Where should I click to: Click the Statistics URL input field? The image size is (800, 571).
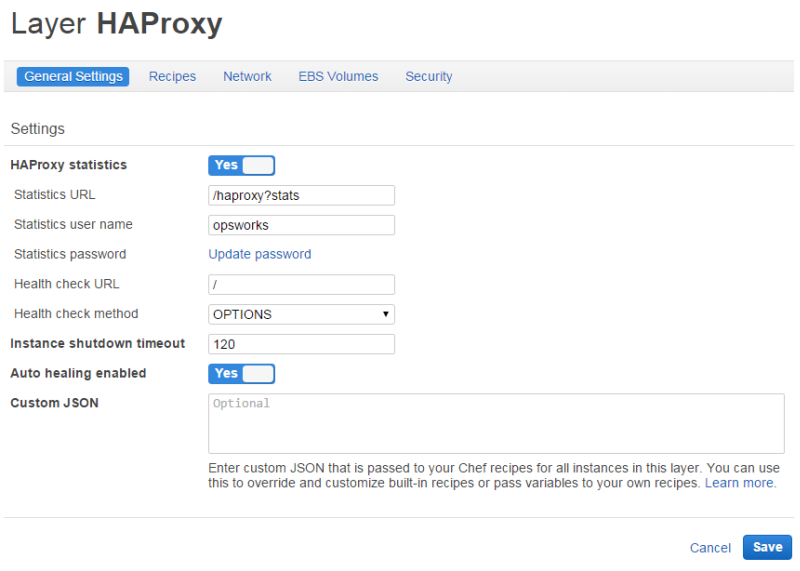[x=302, y=195]
